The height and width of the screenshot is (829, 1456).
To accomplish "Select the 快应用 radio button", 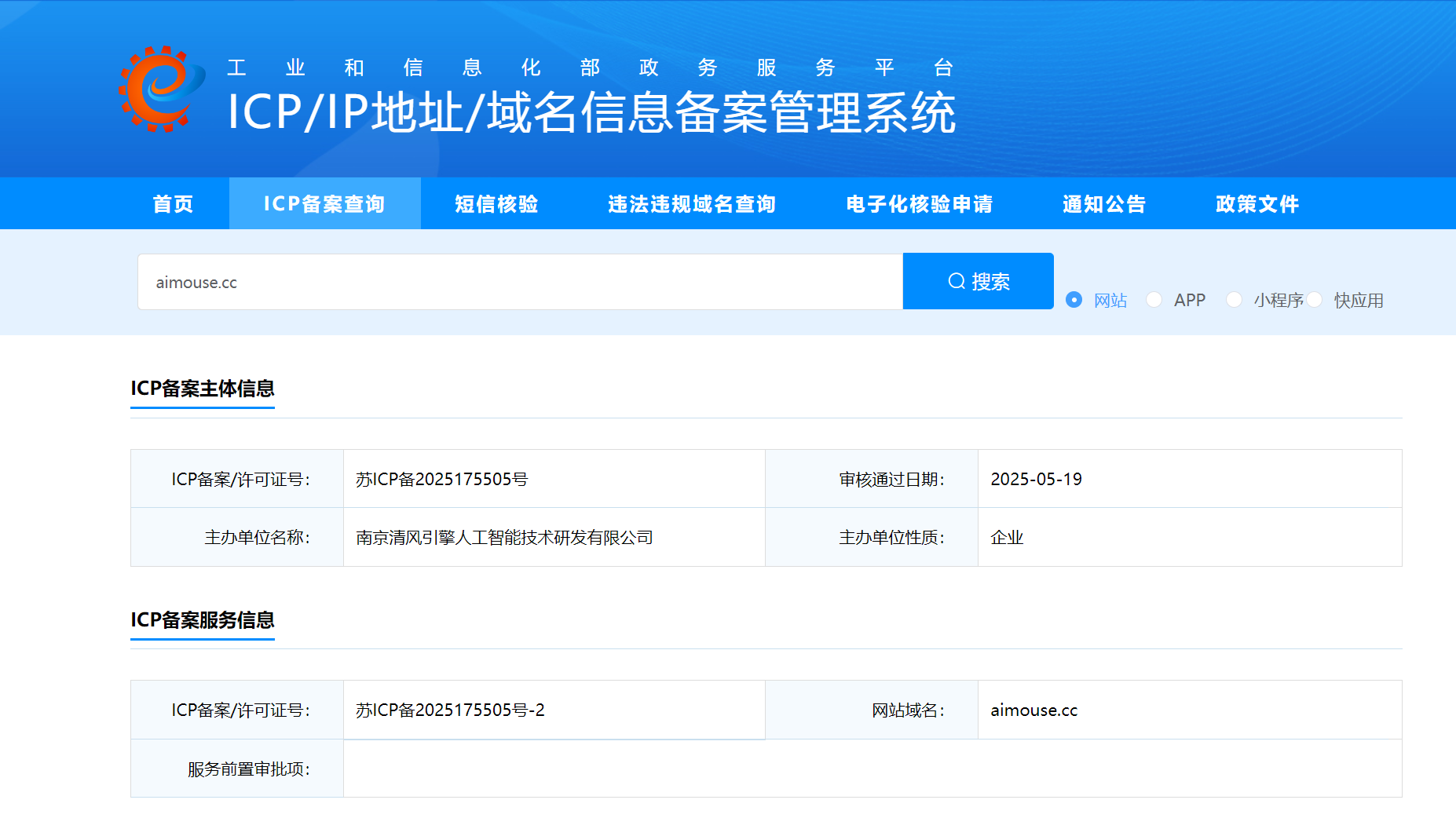I will tap(1314, 300).
